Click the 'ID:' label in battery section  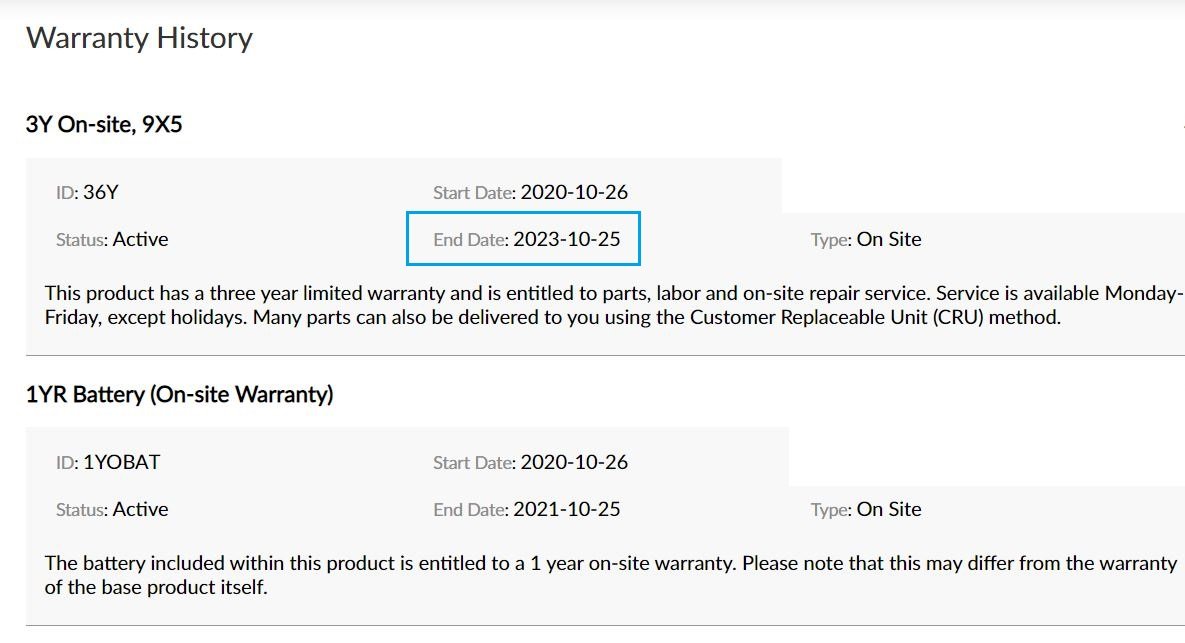coord(67,463)
